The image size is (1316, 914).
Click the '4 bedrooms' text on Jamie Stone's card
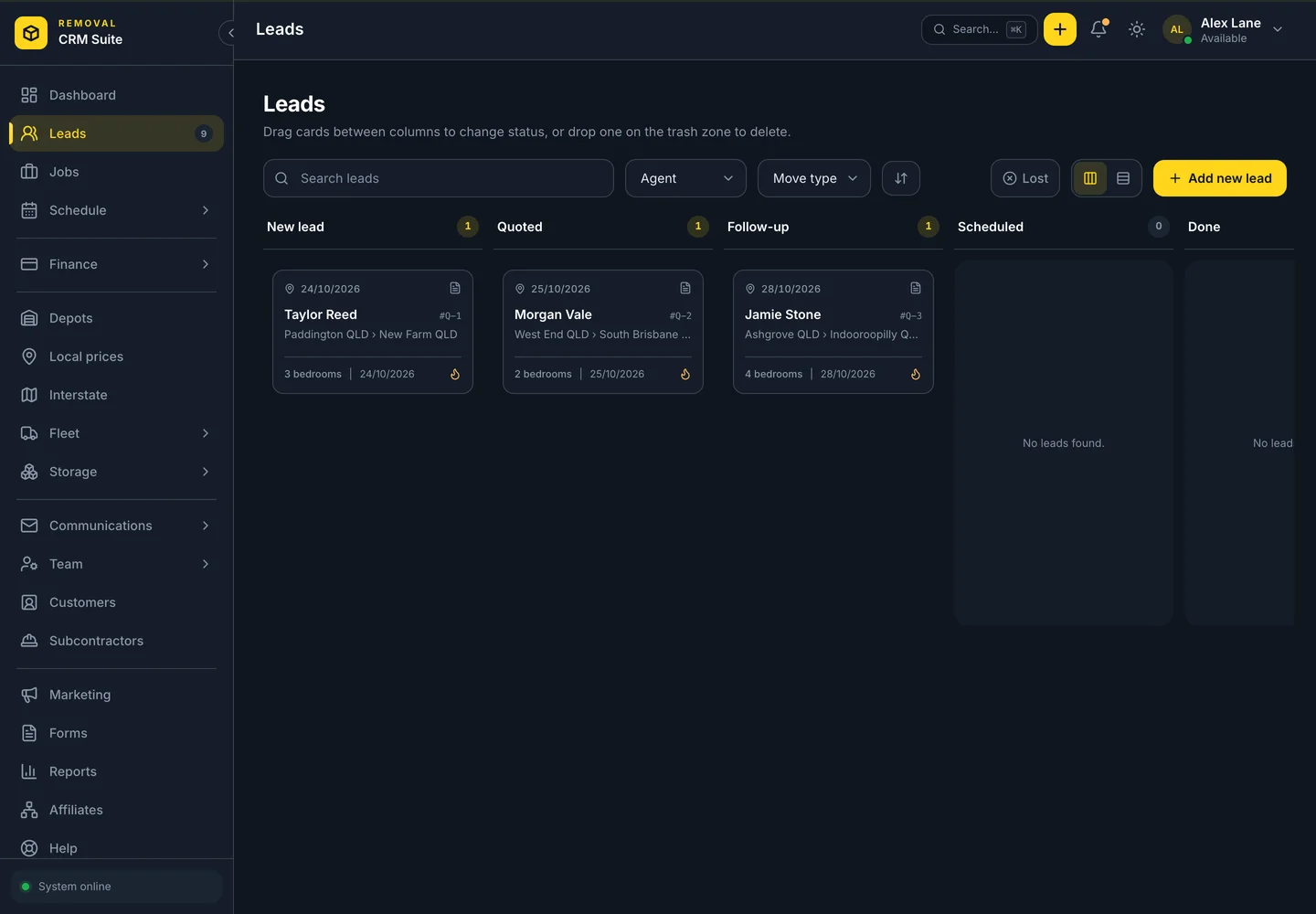(x=773, y=374)
